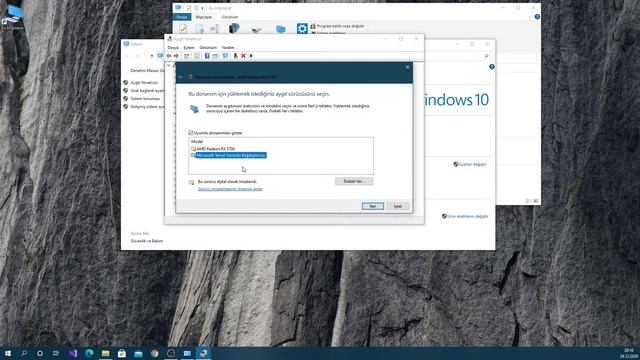Screen dimensions: 640x360
Task: Open Eylem menu in Aygıt Yöneticisi
Action: click(x=189, y=48)
